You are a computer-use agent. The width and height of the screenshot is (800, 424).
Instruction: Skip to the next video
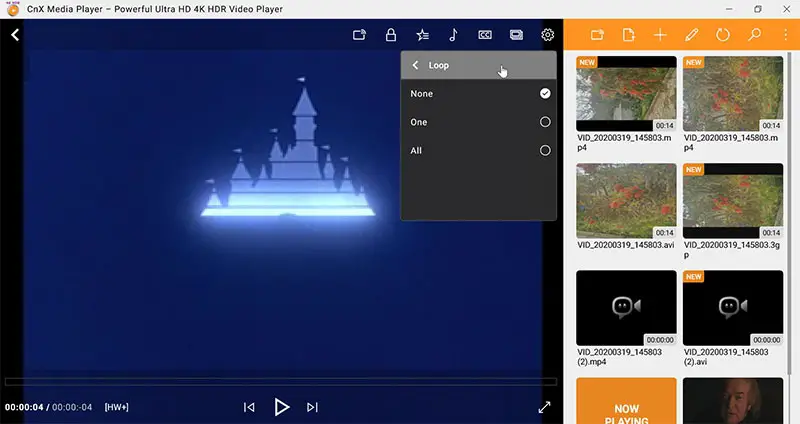coord(312,407)
